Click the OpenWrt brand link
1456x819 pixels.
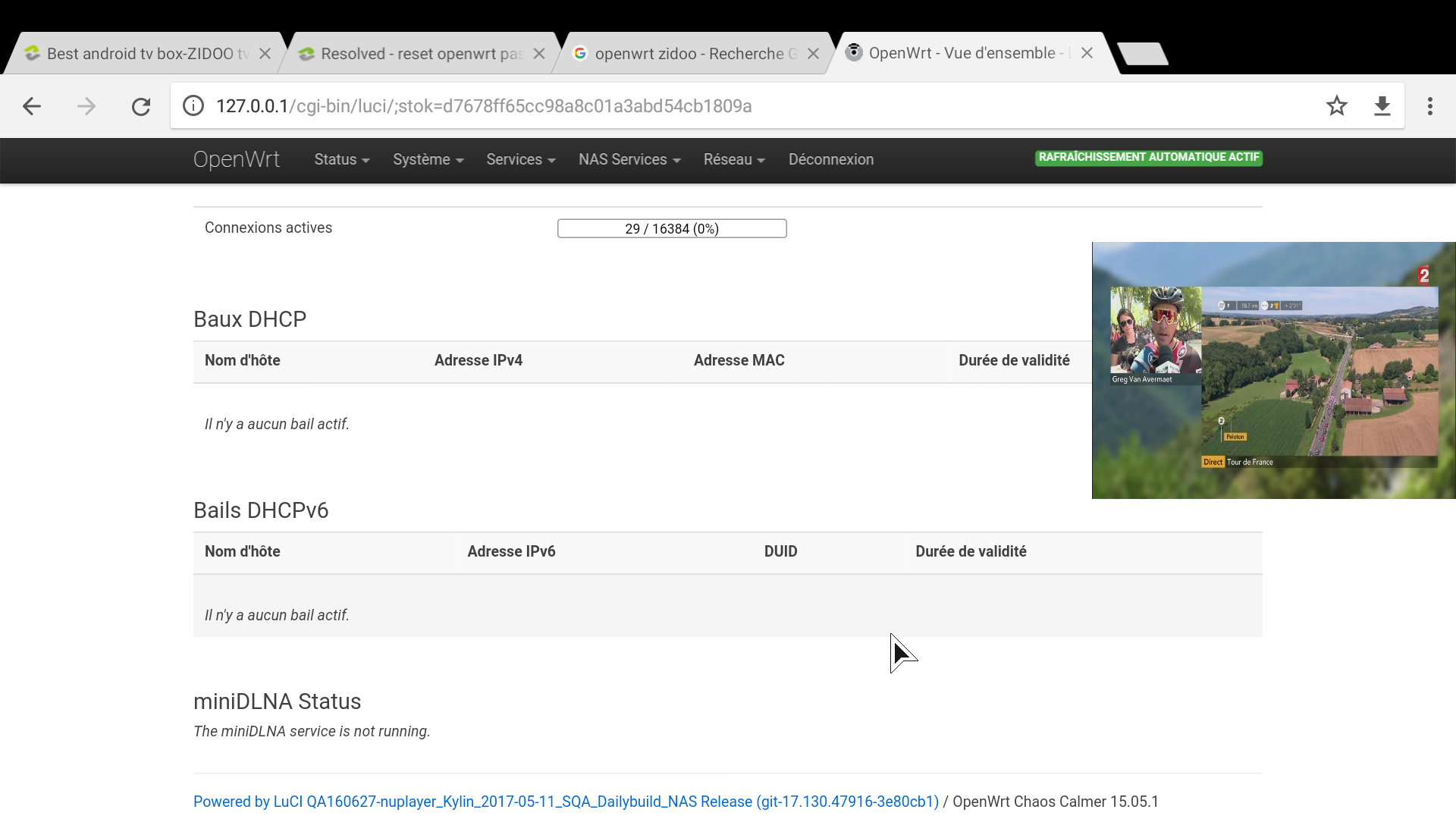[x=236, y=159]
